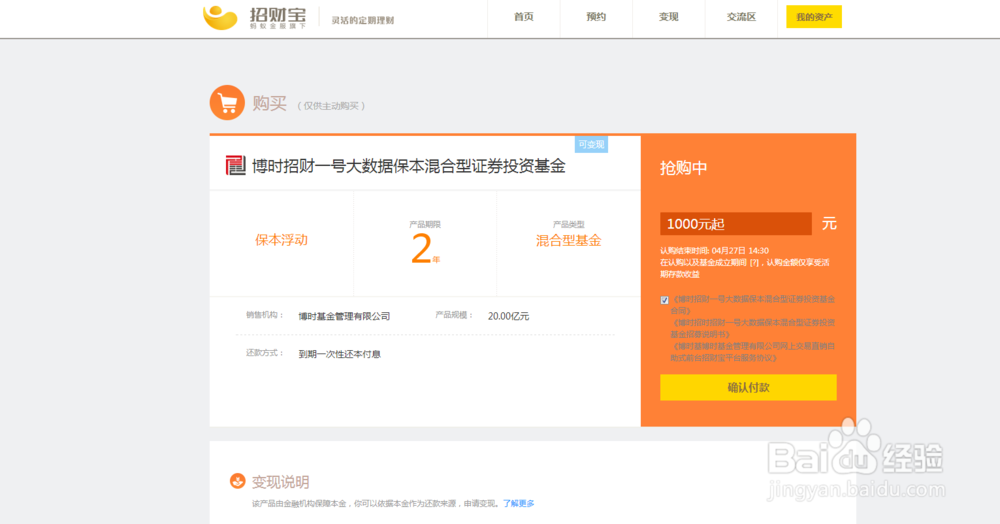Click the fund title 博时招财一号大数据保本混合型证券投资基金
This screenshot has height=524, width=1000.
pos(409,166)
